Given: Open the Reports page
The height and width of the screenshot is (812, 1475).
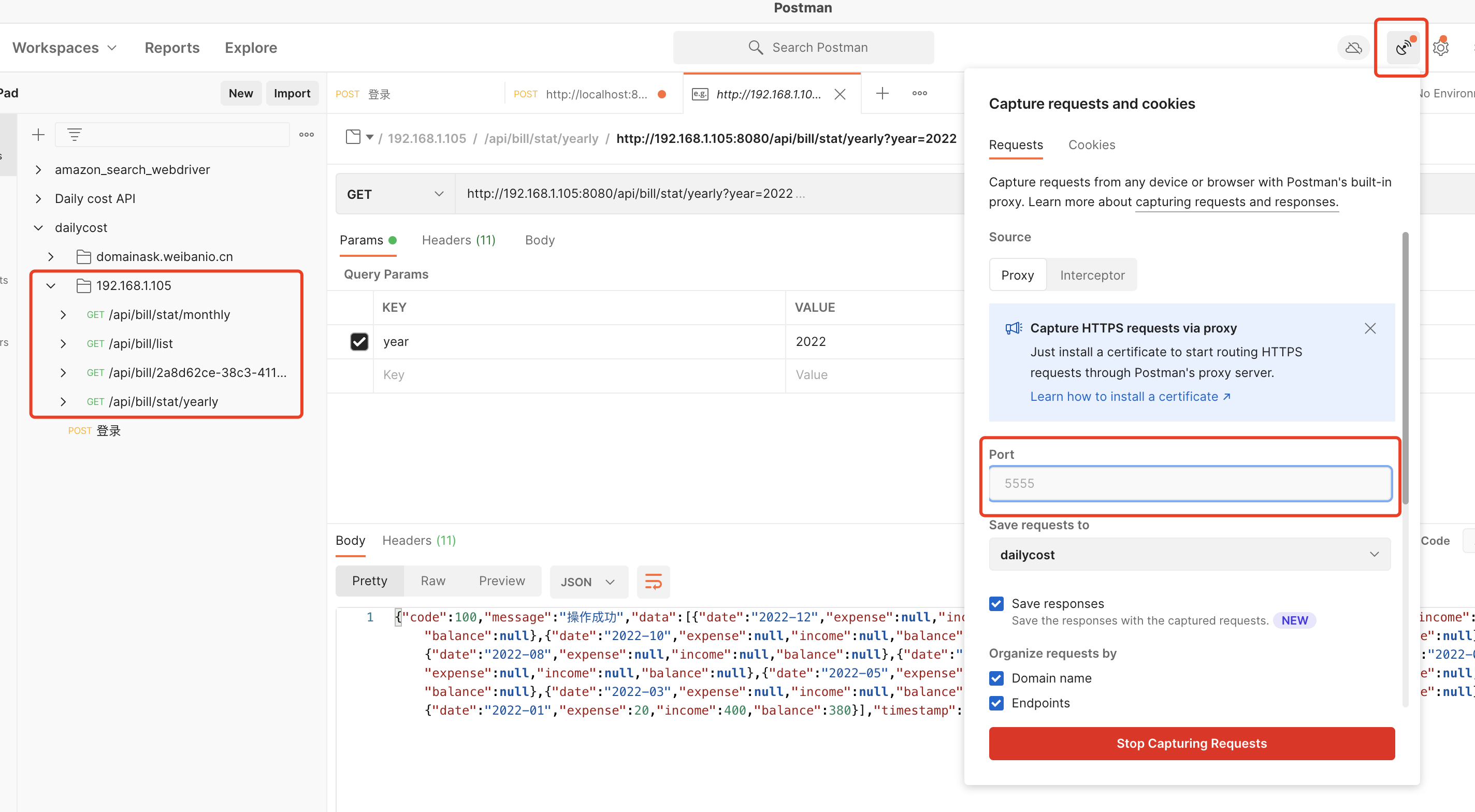Looking at the screenshot, I should tap(172, 48).
